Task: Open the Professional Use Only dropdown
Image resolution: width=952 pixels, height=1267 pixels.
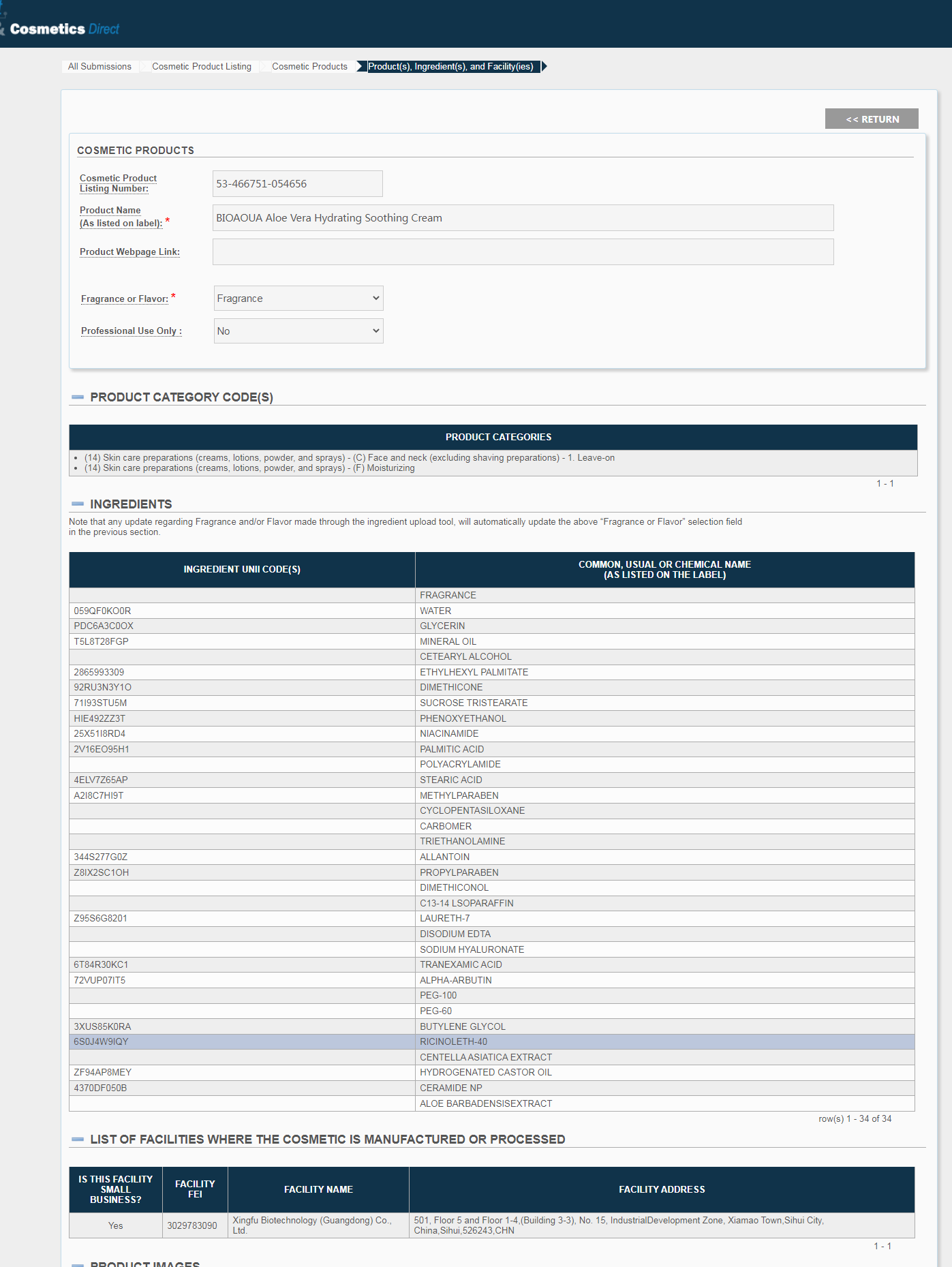Action: coord(298,331)
